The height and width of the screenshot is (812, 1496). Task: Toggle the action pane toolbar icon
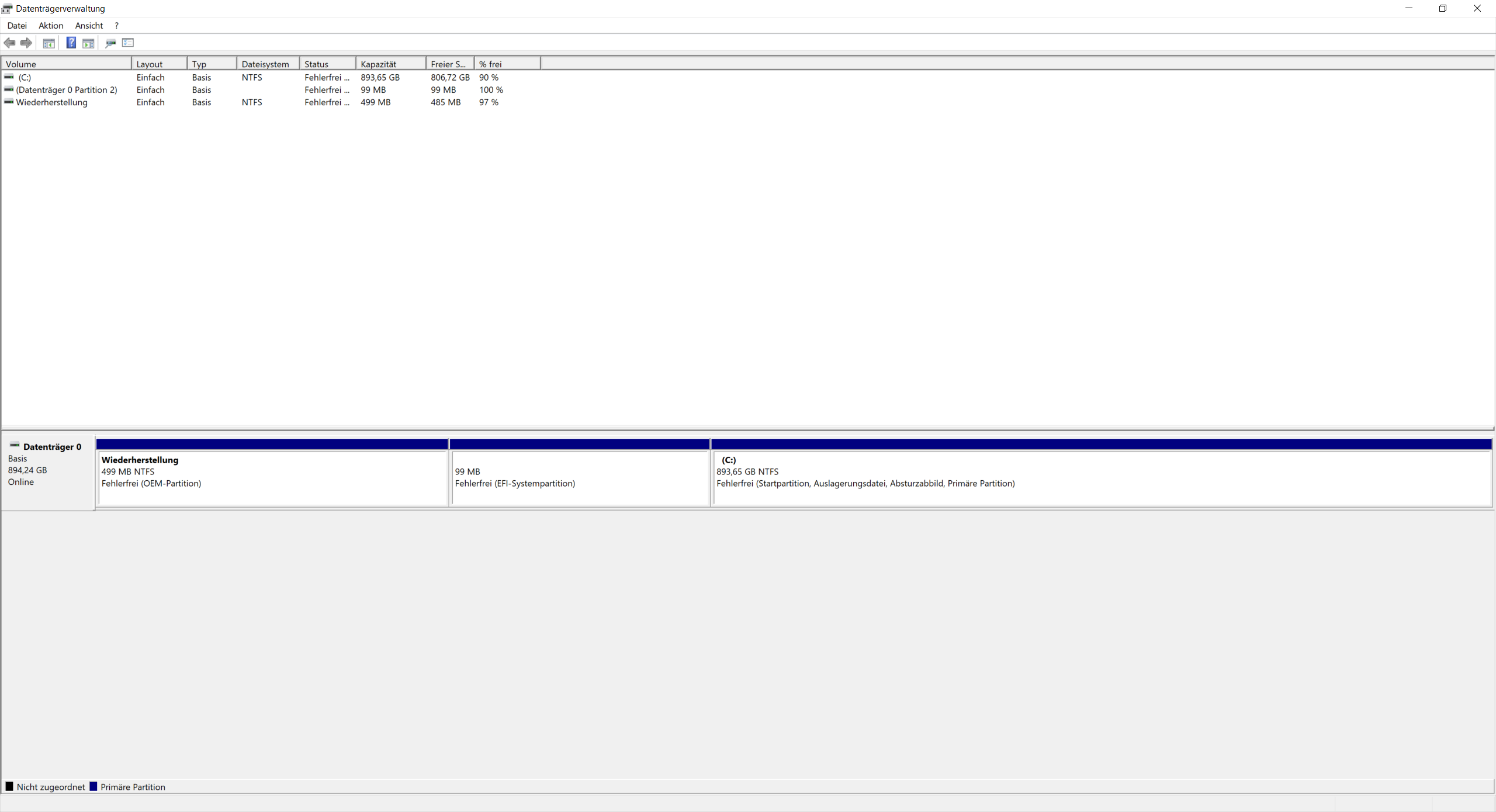pyautogui.click(x=88, y=43)
